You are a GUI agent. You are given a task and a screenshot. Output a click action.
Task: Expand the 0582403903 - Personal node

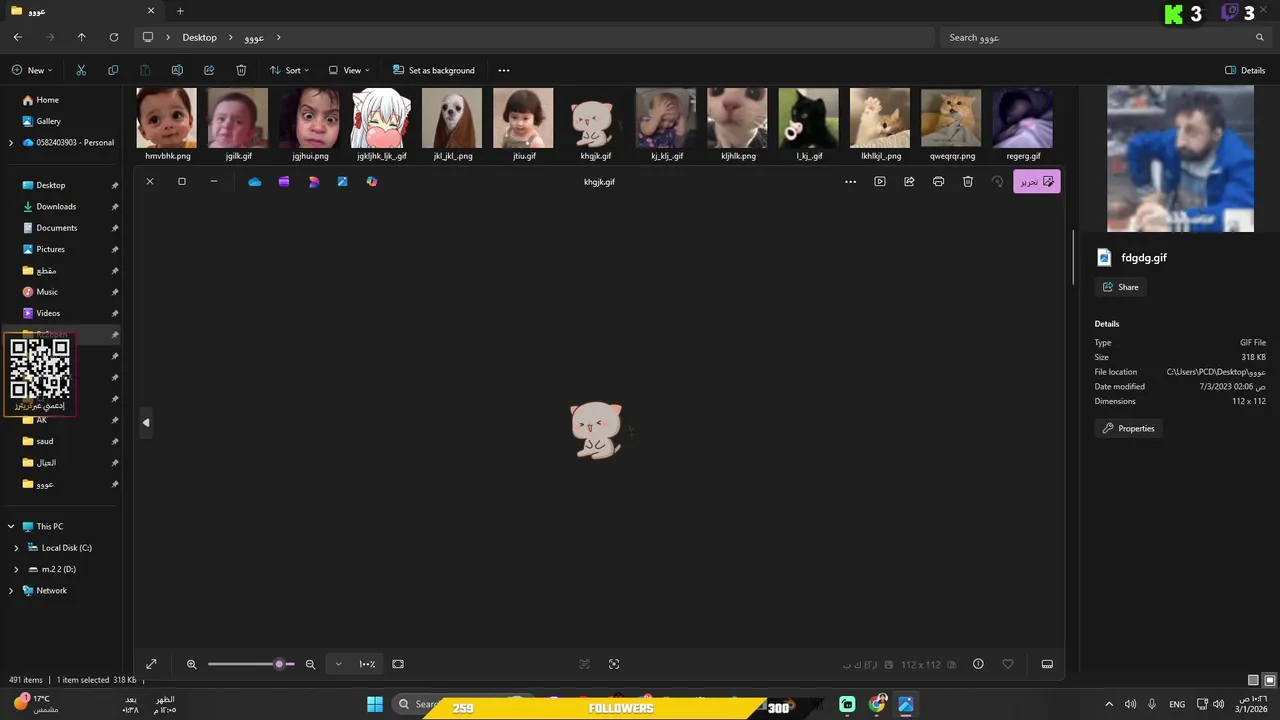[11, 143]
